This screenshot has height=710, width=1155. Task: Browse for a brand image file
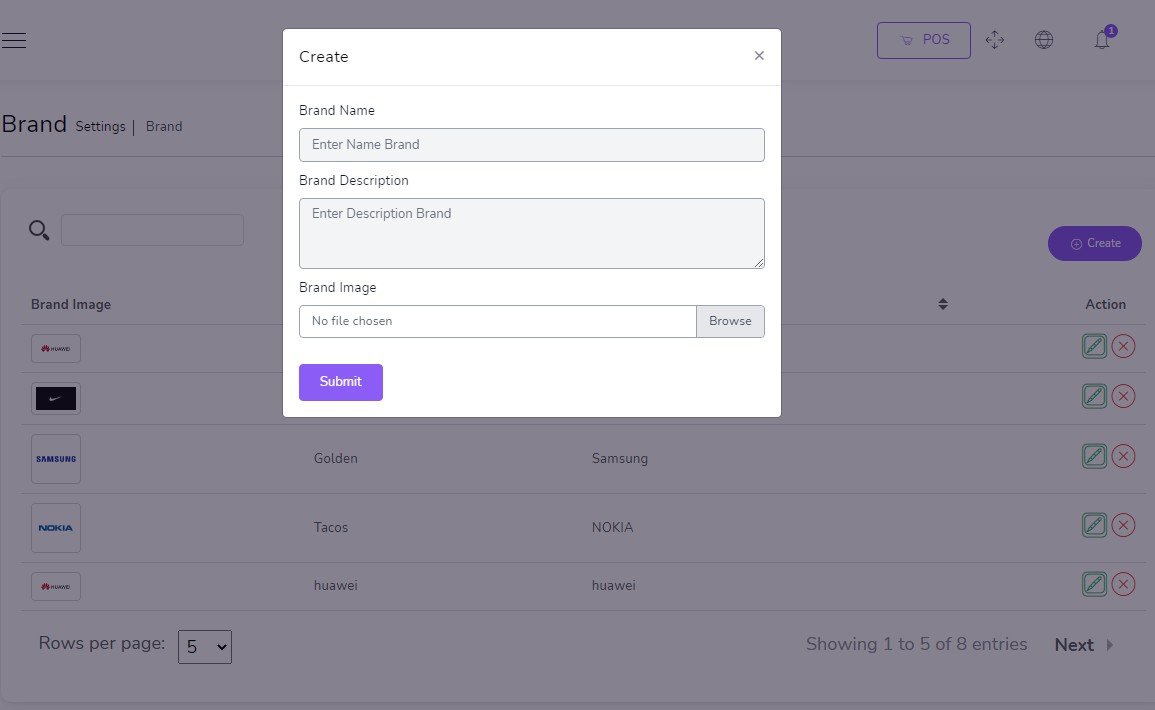coord(730,321)
